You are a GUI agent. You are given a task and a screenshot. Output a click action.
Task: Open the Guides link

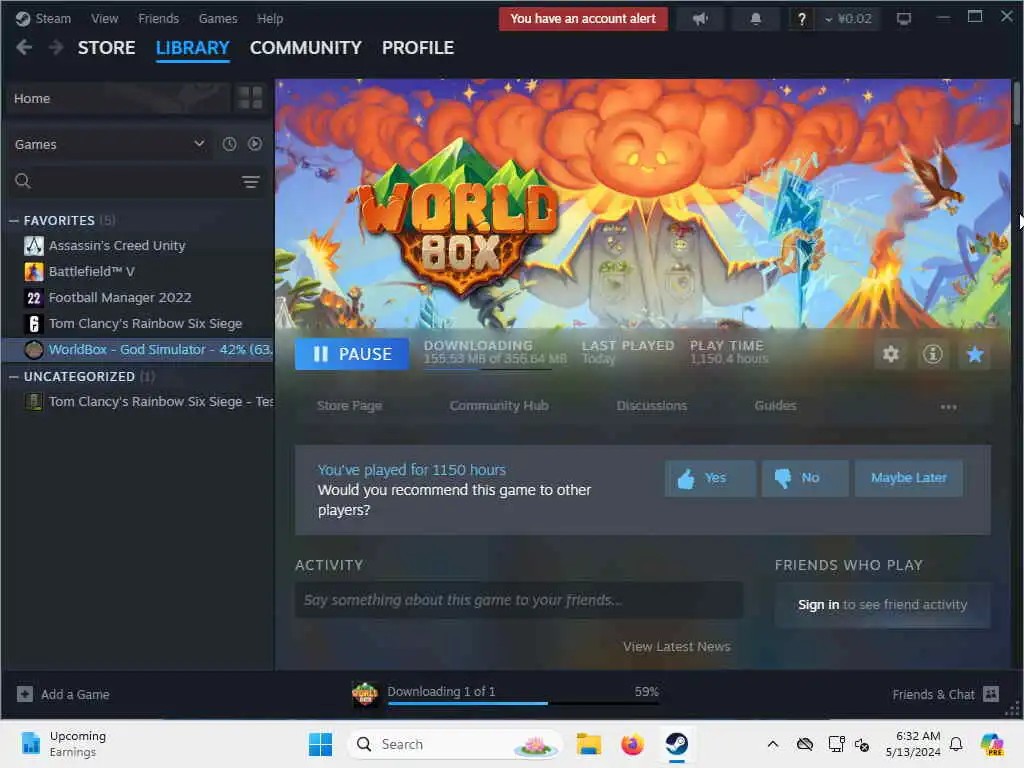pos(775,406)
